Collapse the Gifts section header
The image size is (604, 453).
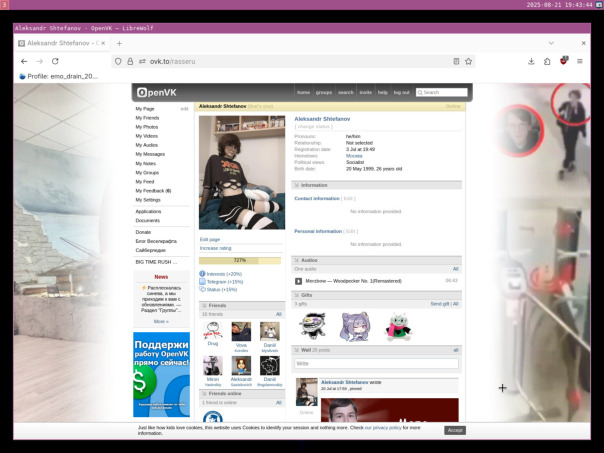tap(376, 295)
